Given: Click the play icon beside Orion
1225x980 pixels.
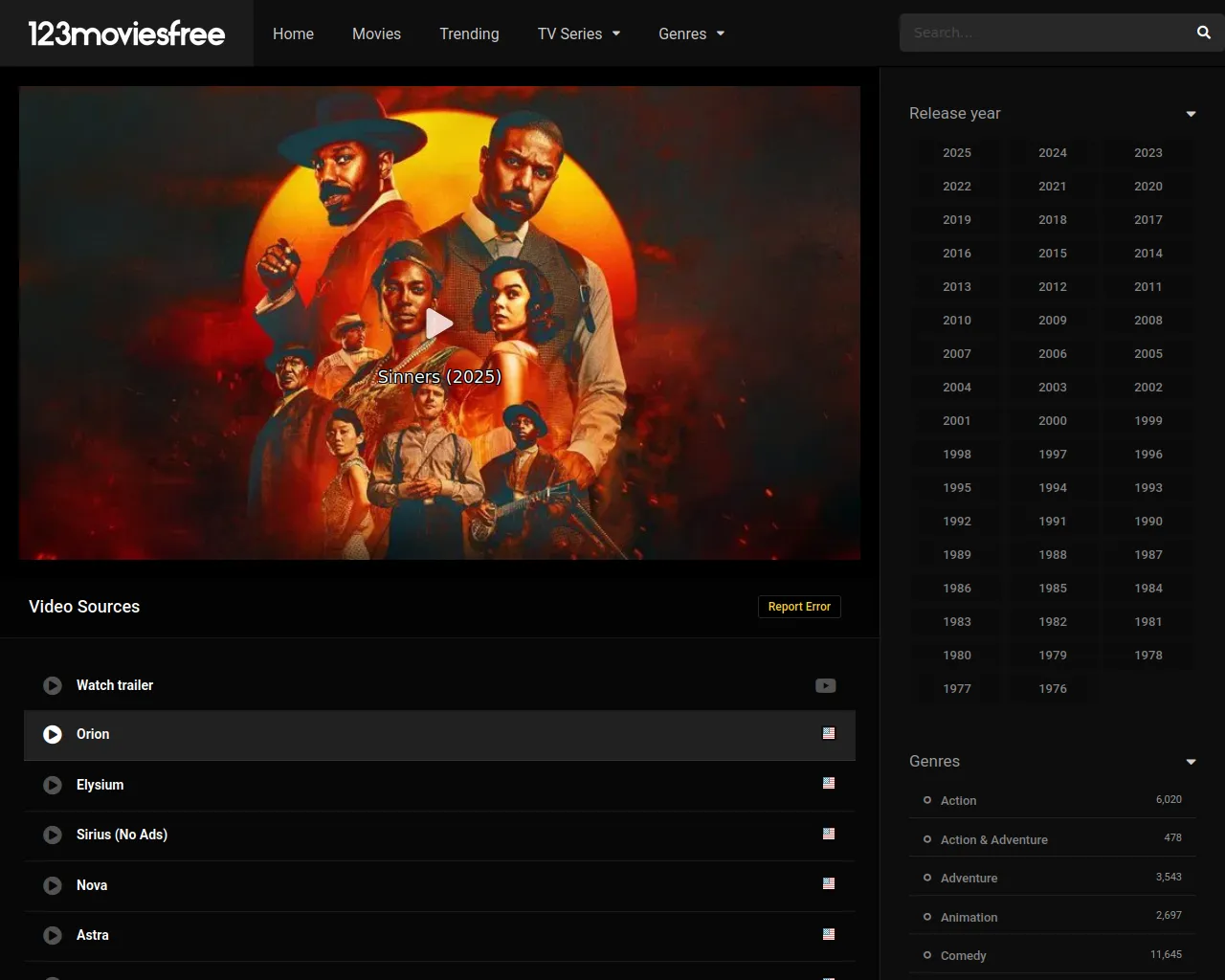Looking at the screenshot, I should 53,734.
